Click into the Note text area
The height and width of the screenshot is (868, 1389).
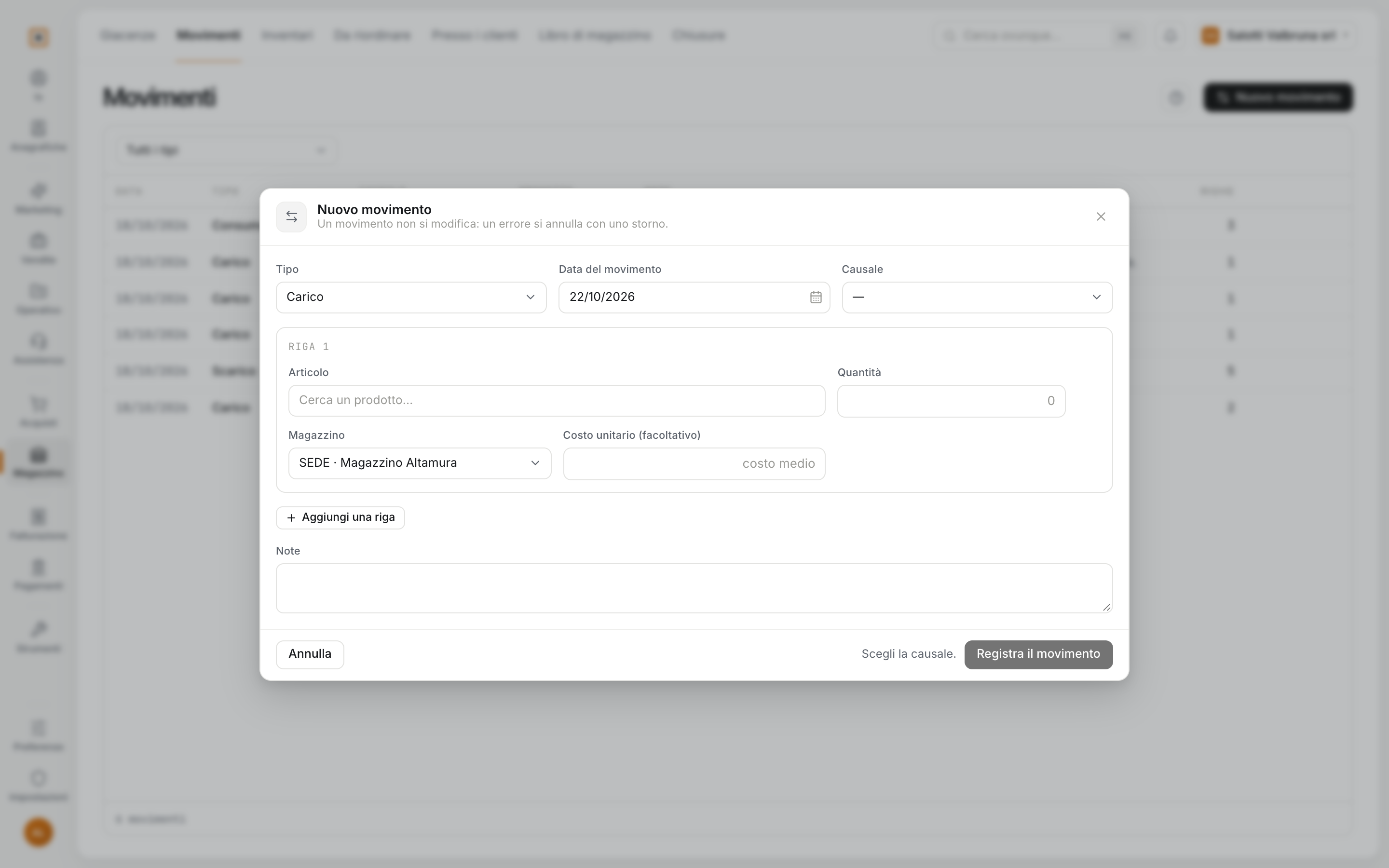point(694,588)
